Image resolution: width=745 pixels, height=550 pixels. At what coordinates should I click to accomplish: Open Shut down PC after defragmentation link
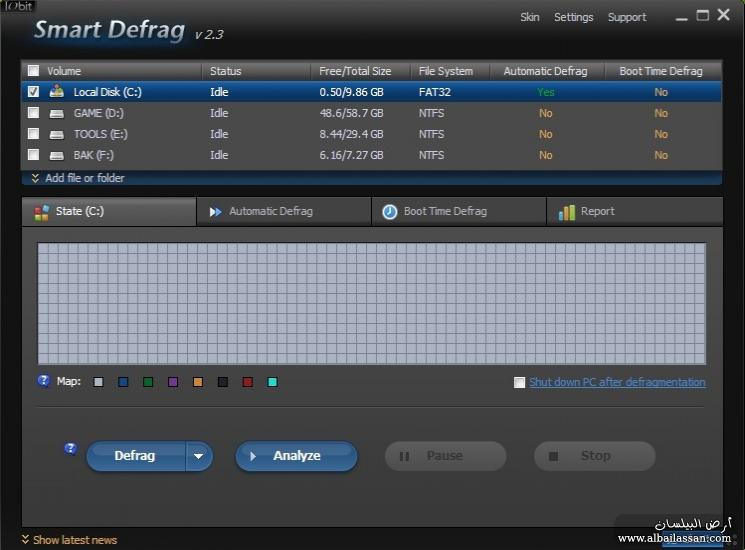click(617, 382)
